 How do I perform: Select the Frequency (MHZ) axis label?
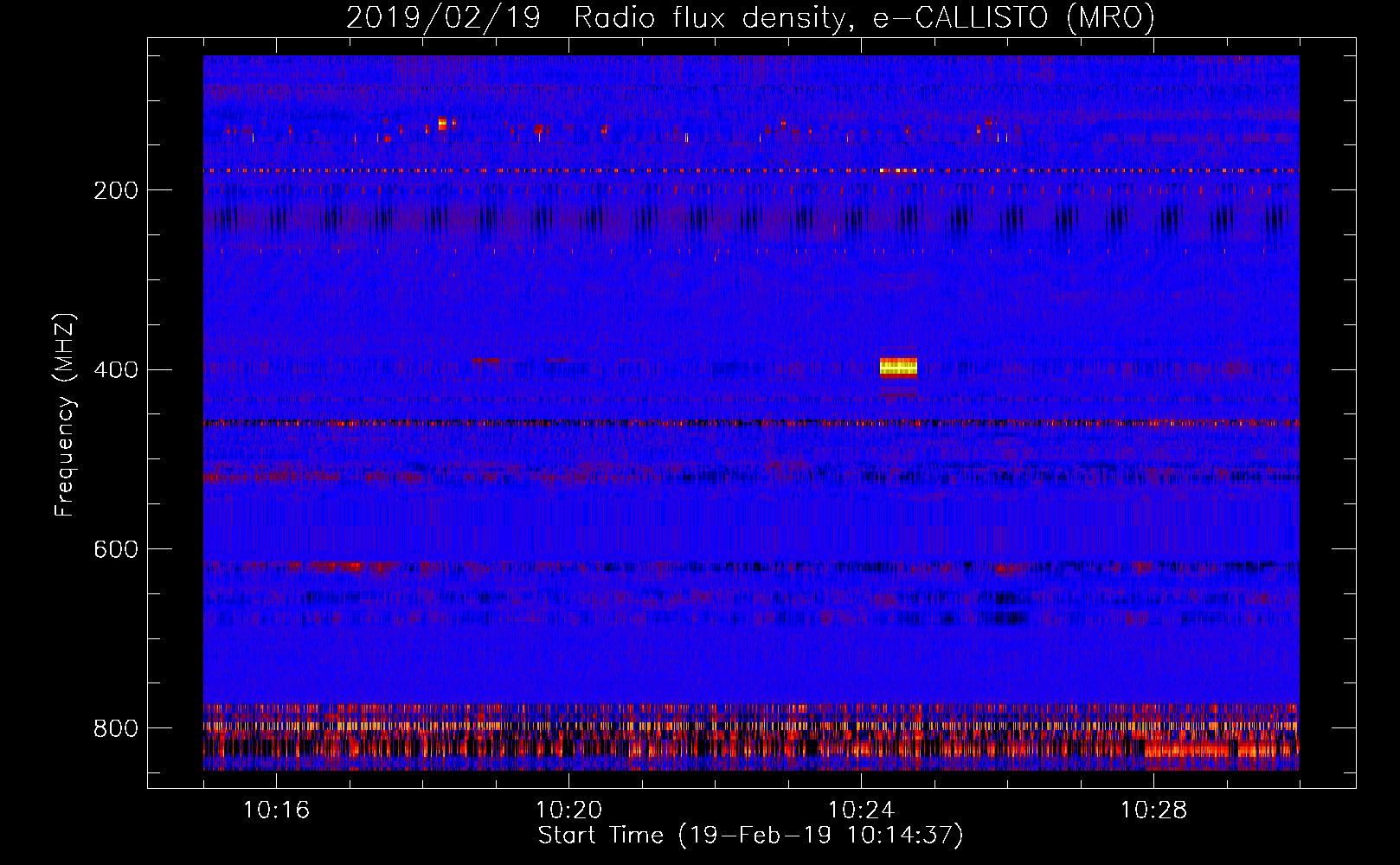pos(65,414)
